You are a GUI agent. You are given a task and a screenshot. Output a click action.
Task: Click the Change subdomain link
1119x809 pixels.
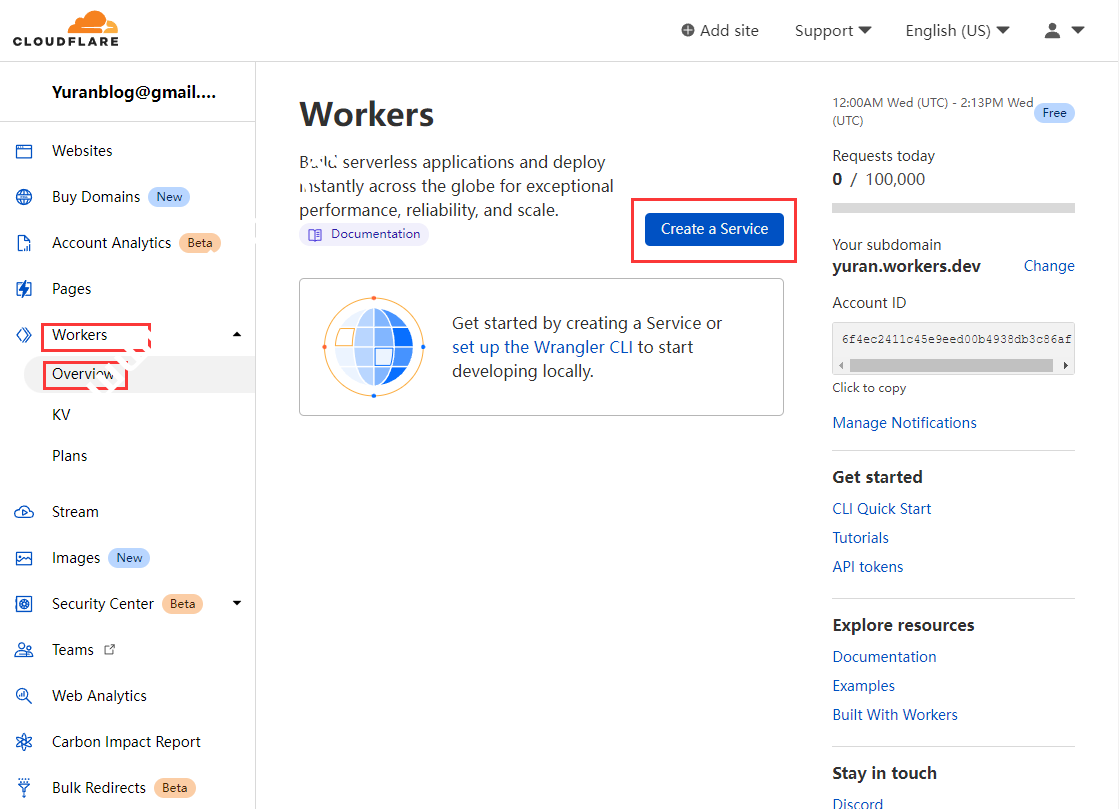1049,266
